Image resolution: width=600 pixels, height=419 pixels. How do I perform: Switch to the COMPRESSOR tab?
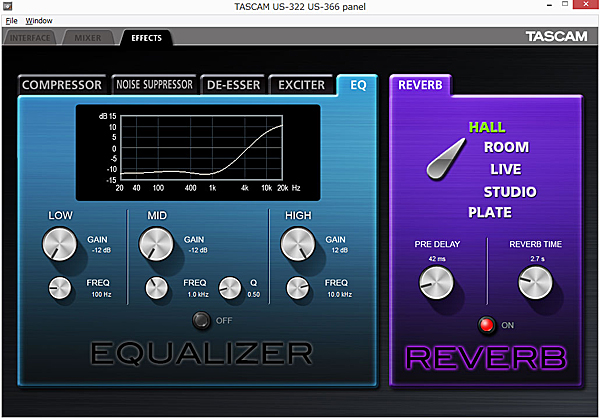pyautogui.click(x=62, y=85)
